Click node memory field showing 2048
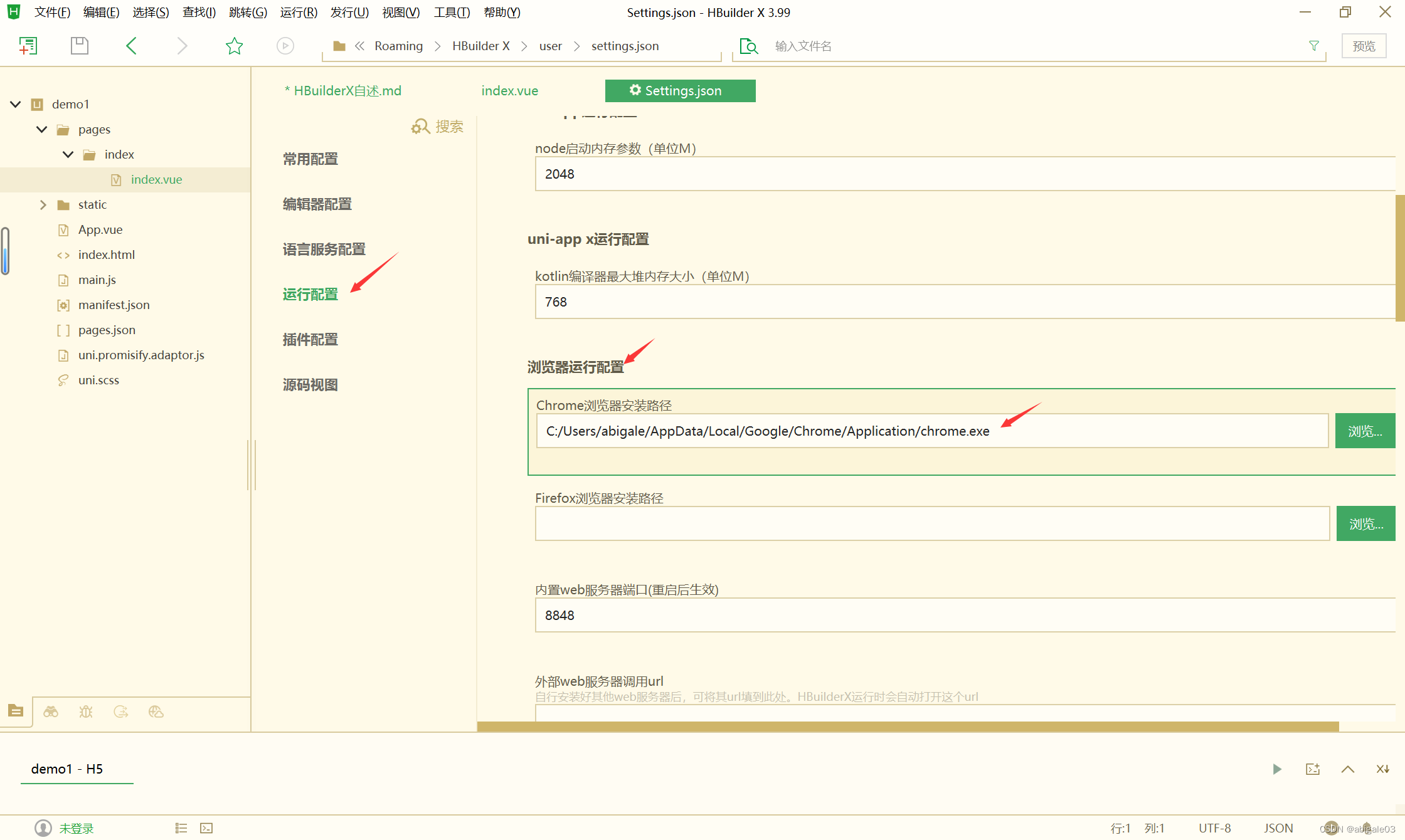This screenshot has height=840, width=1405. [x=965, y=174]
